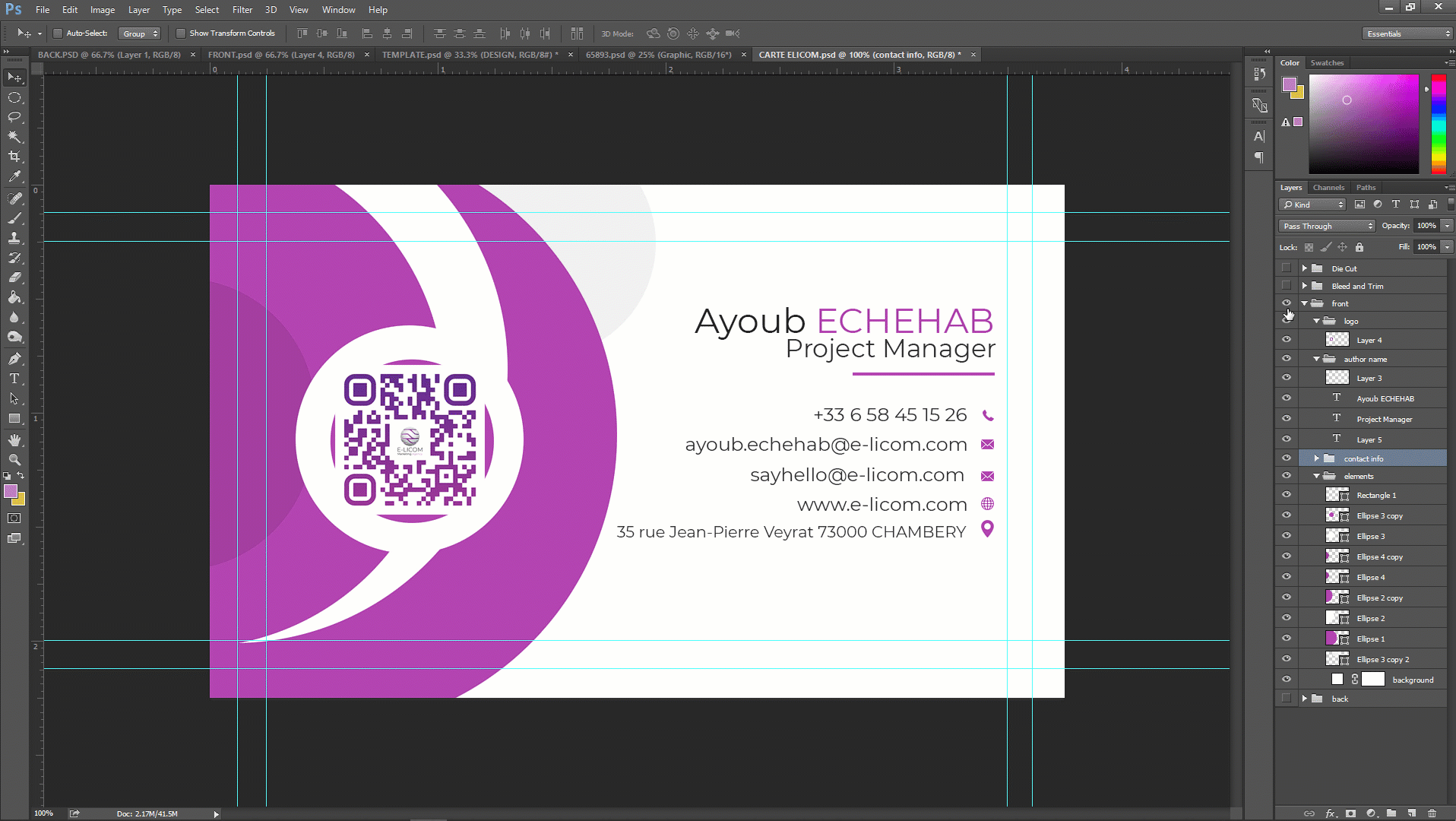1456x821 pixels.
Task: Expand the contact info group
Action: tap(1317, 458)
